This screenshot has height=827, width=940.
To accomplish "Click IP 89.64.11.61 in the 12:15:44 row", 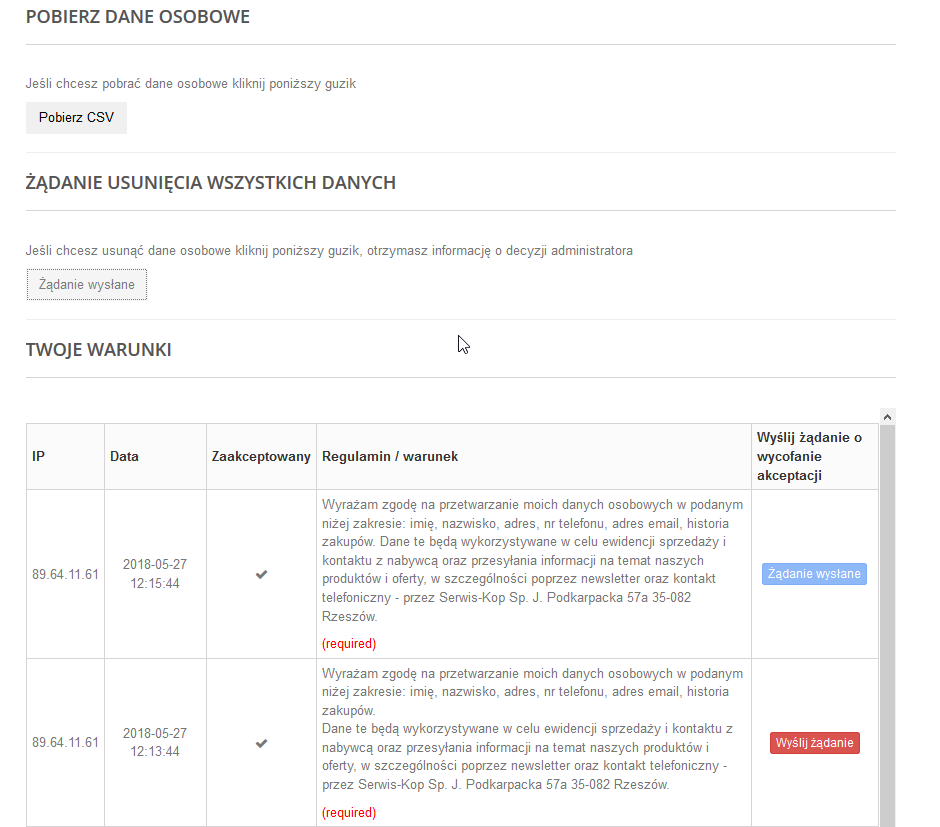I will click(65, 574).
